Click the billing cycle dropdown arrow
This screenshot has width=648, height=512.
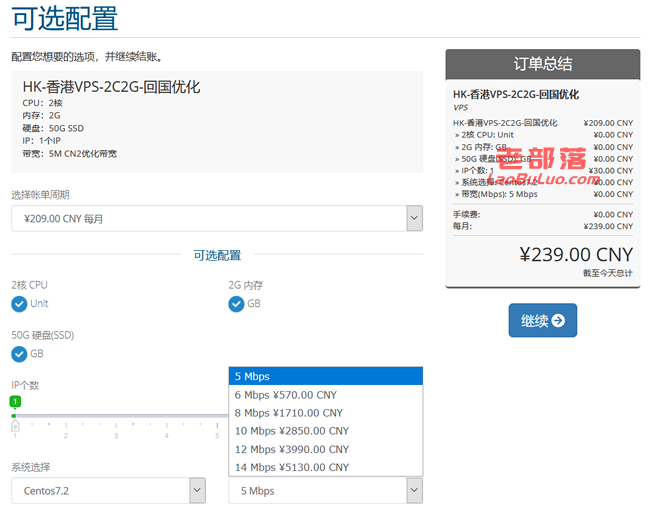tap(415, 218)
